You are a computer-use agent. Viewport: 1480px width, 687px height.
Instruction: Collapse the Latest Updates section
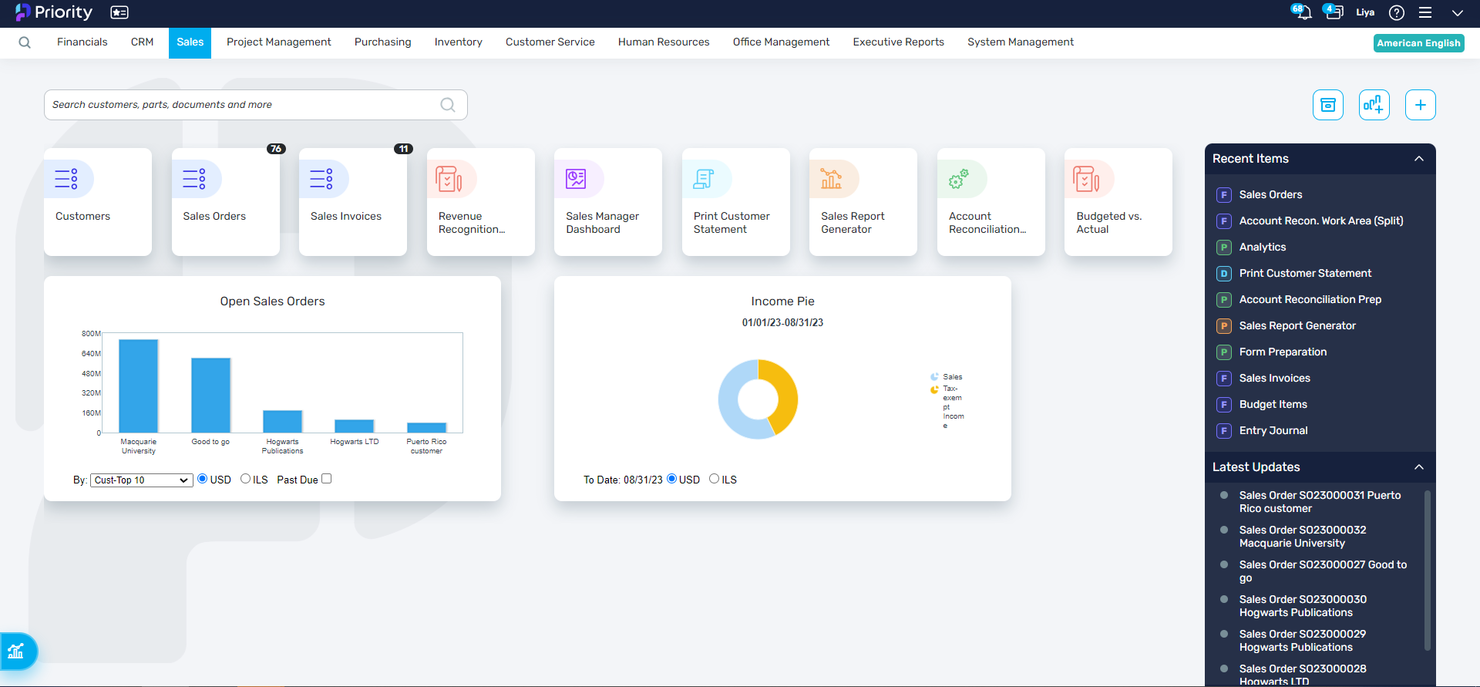(x=1418, y=466)
